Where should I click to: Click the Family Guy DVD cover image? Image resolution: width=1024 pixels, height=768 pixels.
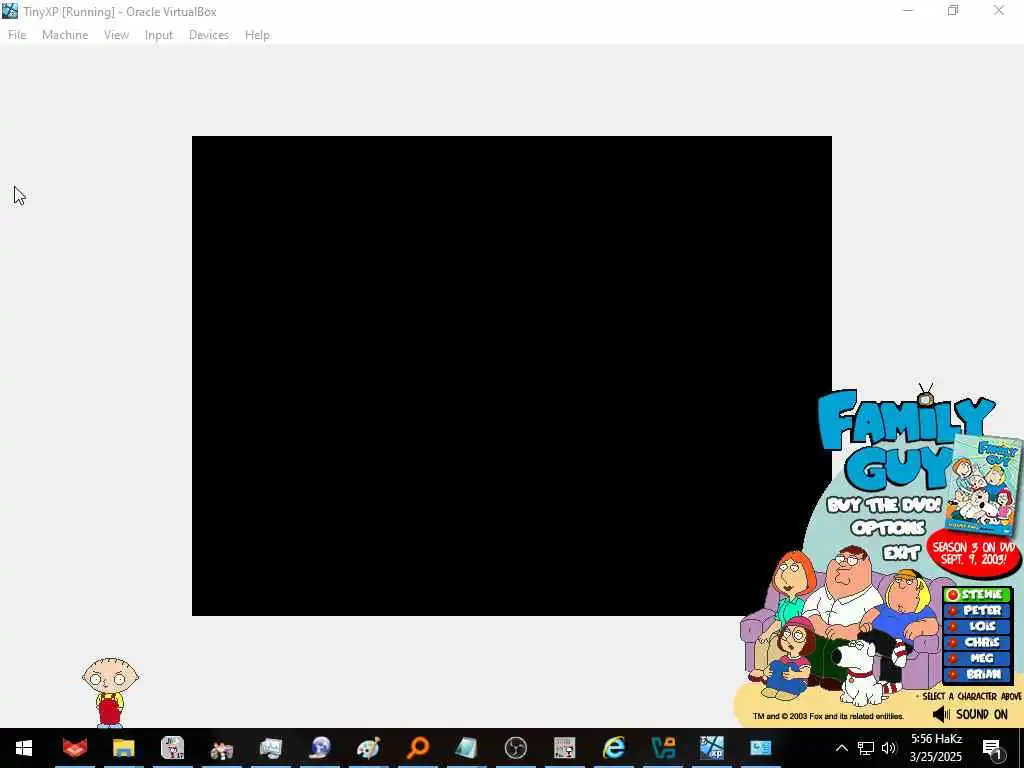(x=985, y=485)
